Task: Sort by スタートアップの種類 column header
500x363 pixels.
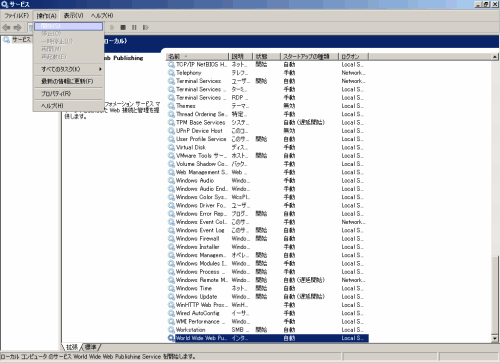Action: [310, 57]
